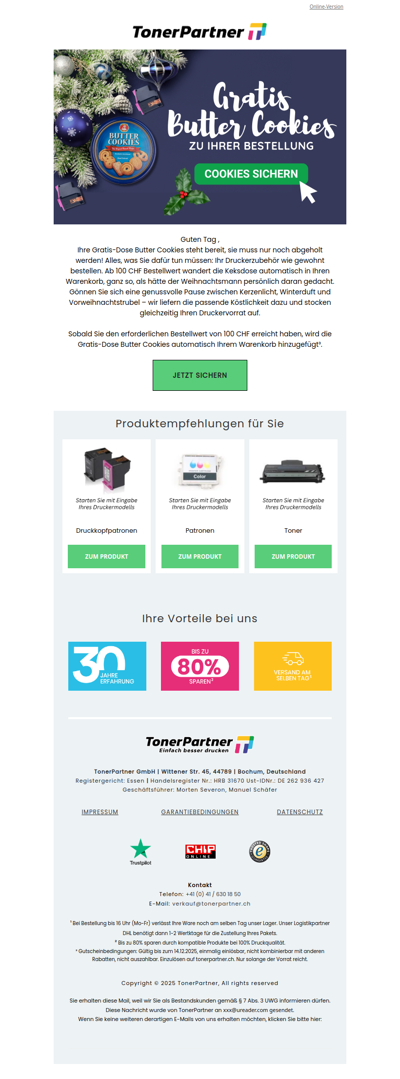Click the Jetzt Sichern button
This screenshot has height=1079, width=400.
coord(200,375)
